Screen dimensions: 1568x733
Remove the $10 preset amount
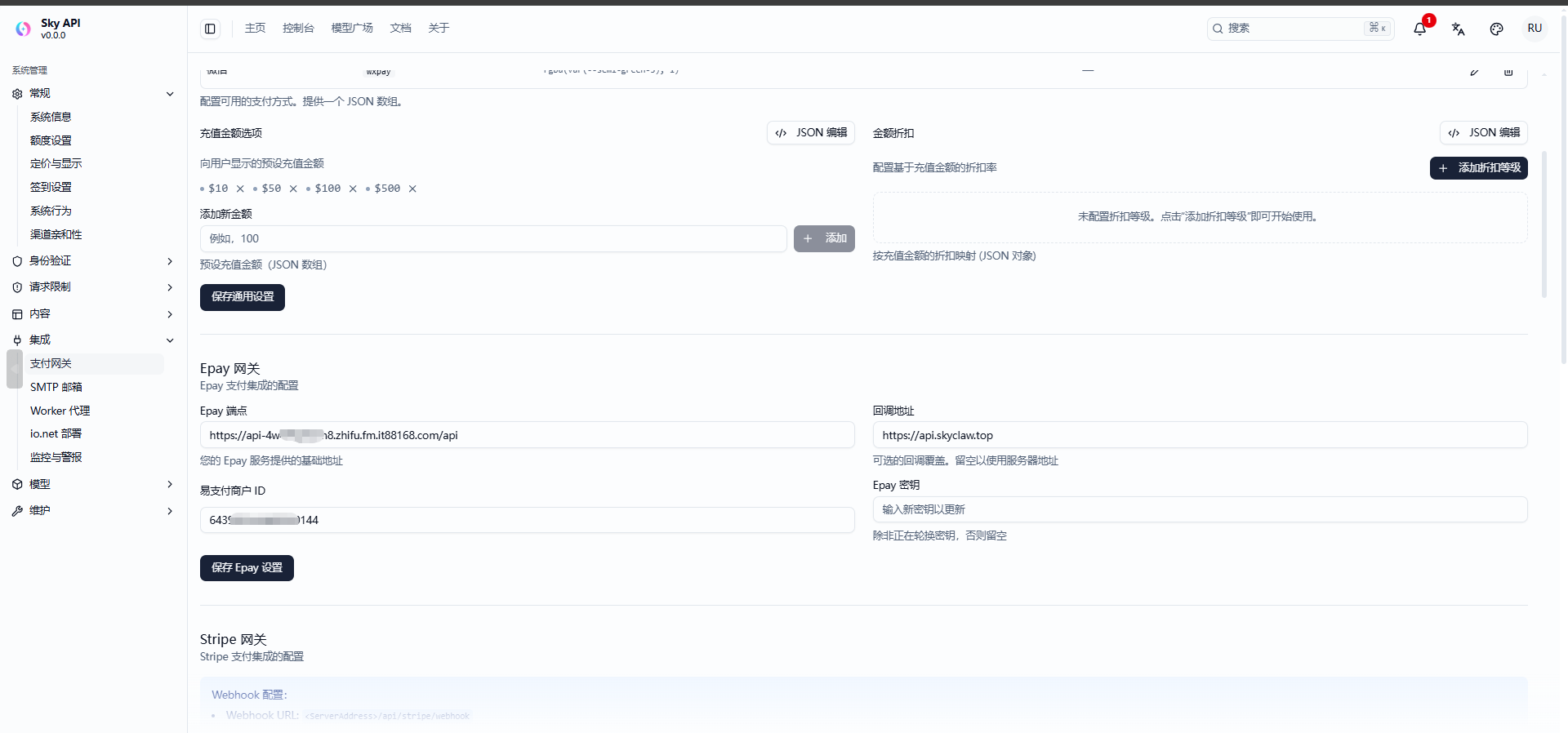click(240, 189)
